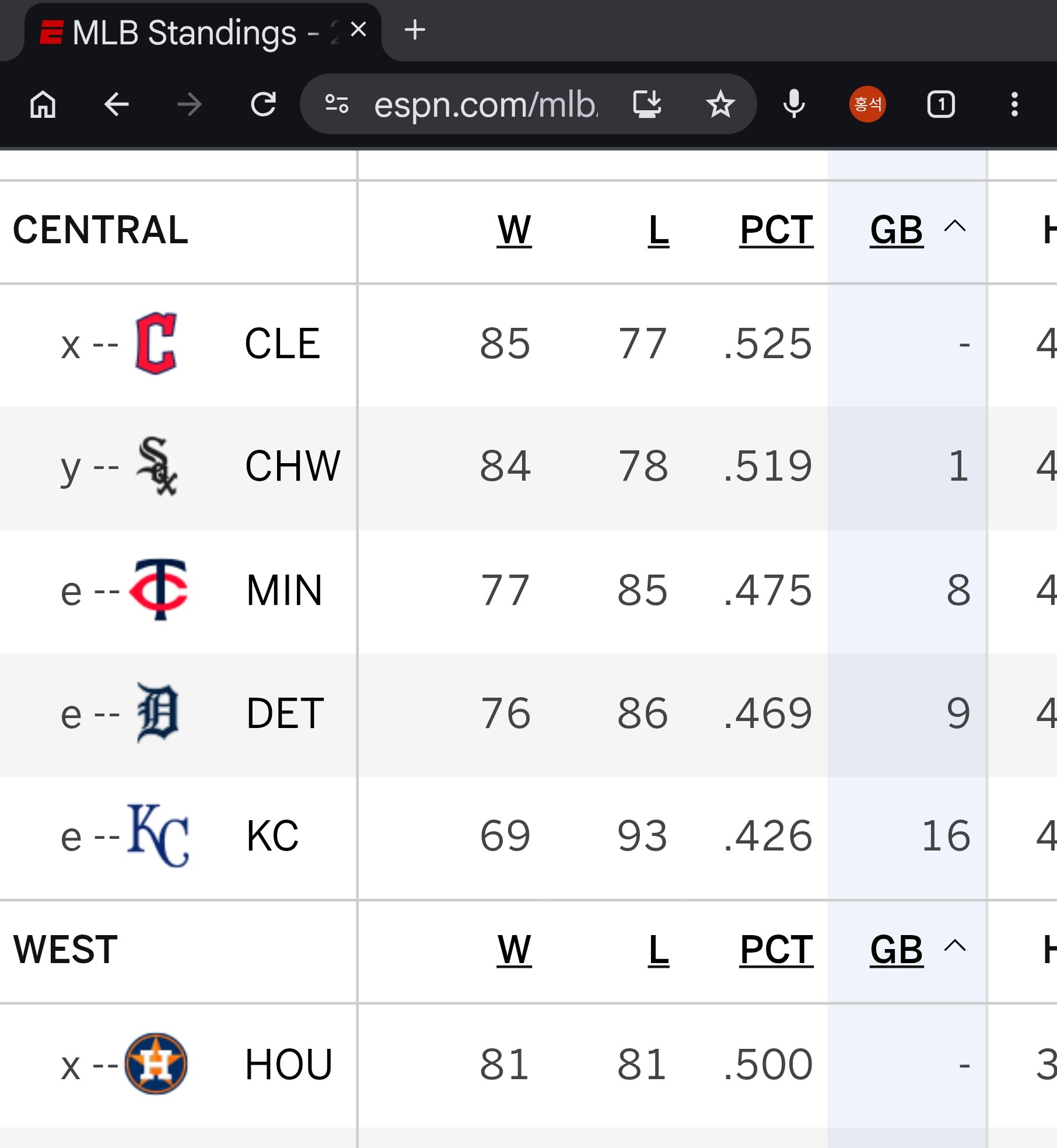Viewport: 1057px width, 1148px height.
Task: Open the CLE team link
Action: pyautogui.click(x=282, y=344)
